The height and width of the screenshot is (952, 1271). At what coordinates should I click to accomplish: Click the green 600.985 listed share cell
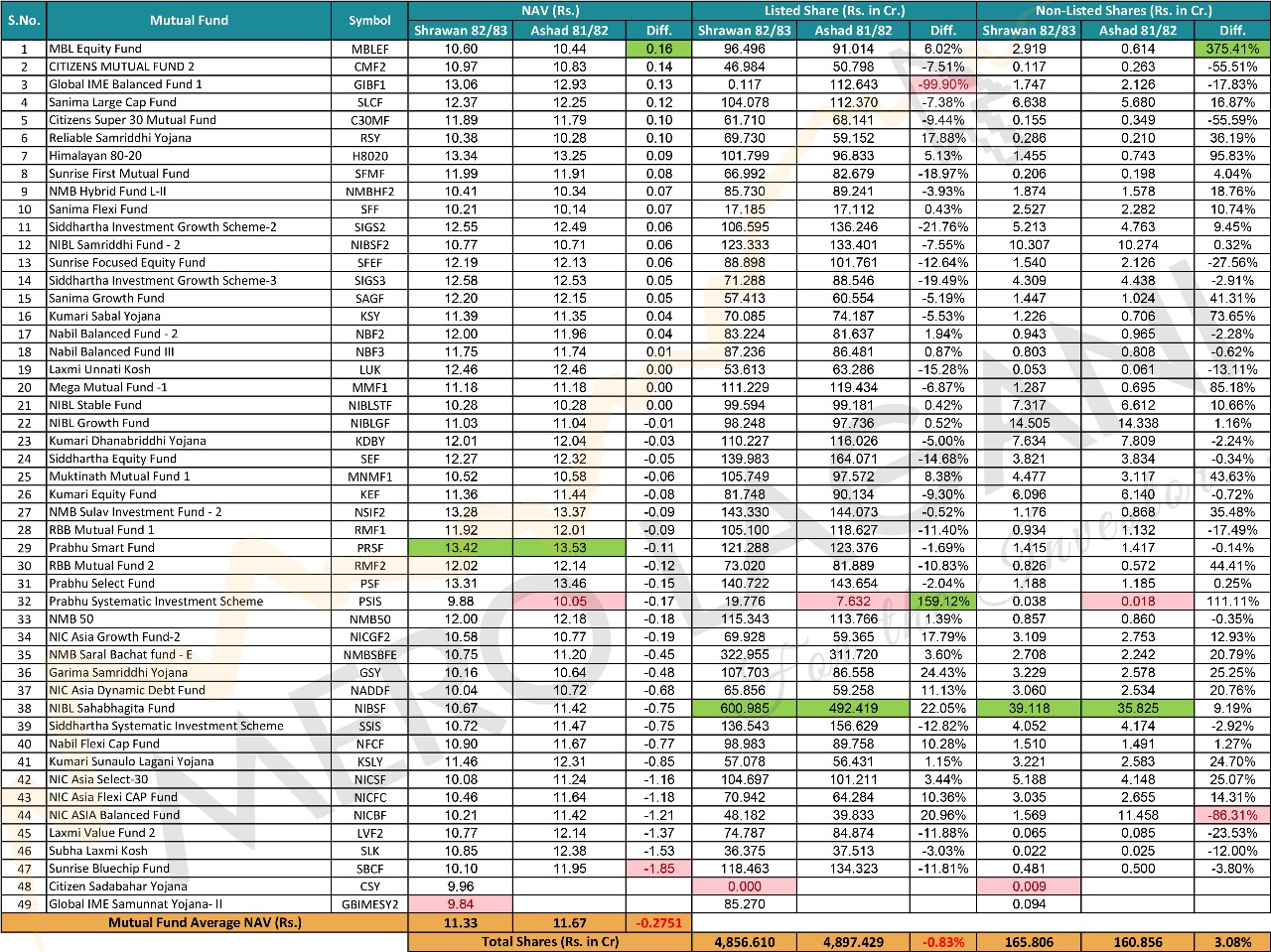pos(745,708)
